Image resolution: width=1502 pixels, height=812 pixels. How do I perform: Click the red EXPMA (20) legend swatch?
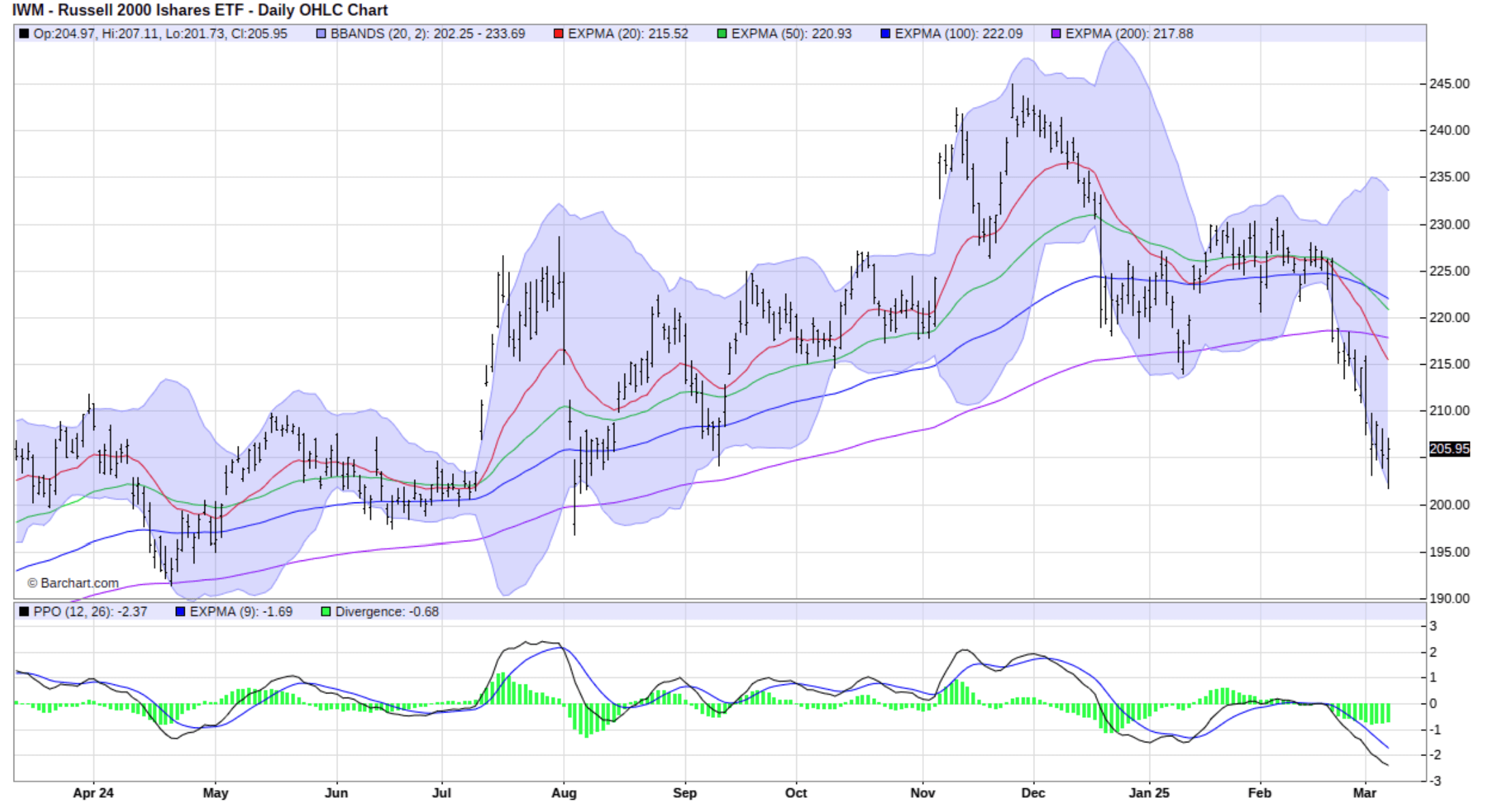557,33
